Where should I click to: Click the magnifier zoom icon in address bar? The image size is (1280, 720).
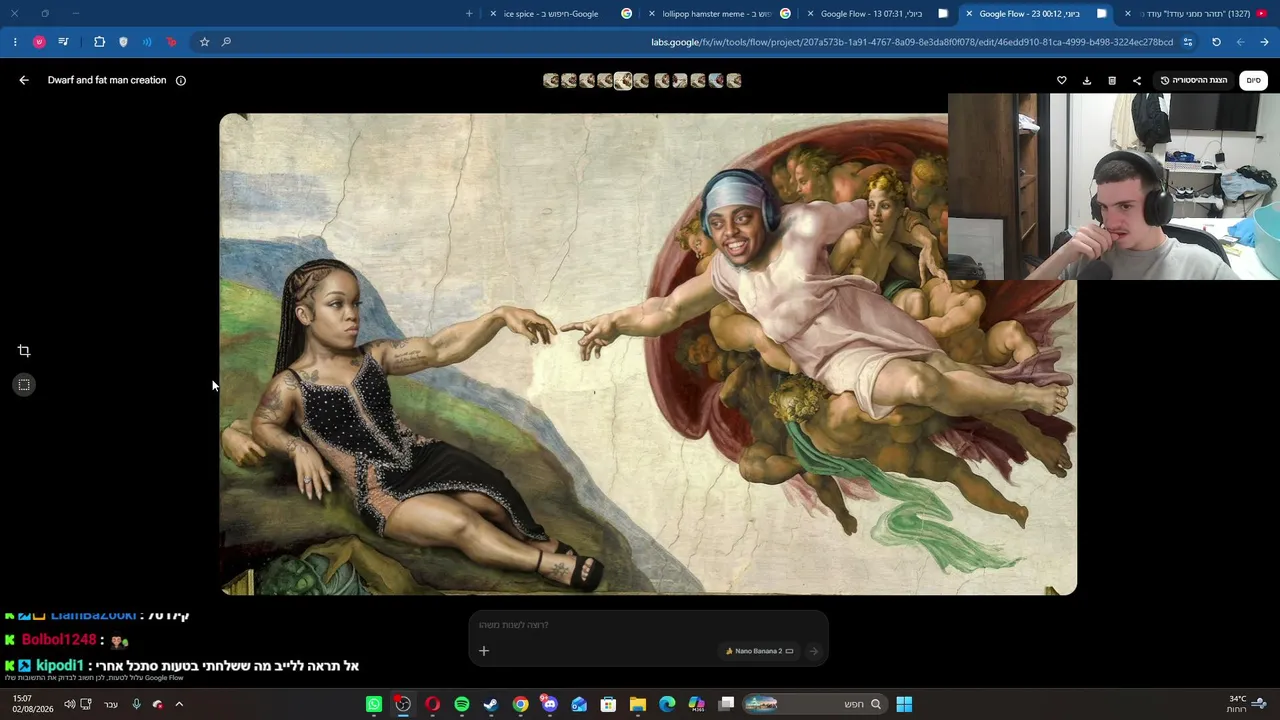[x=227, y=42]
